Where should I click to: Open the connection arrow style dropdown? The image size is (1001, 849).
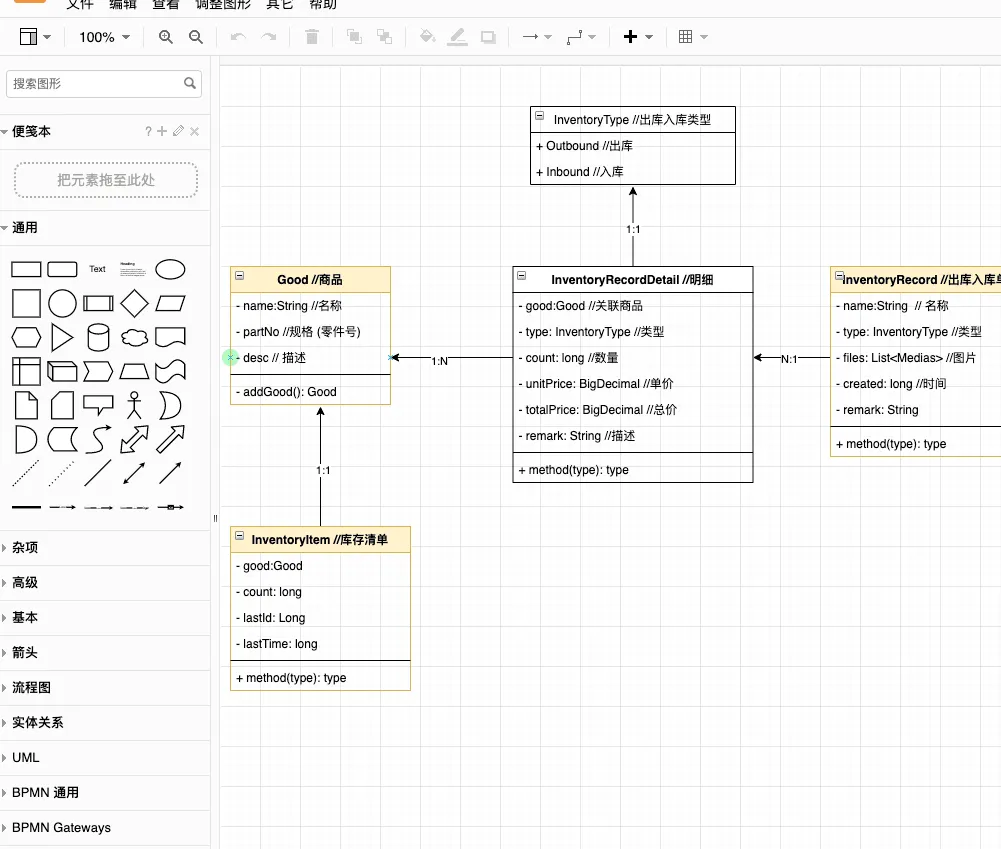coord(537,37)
